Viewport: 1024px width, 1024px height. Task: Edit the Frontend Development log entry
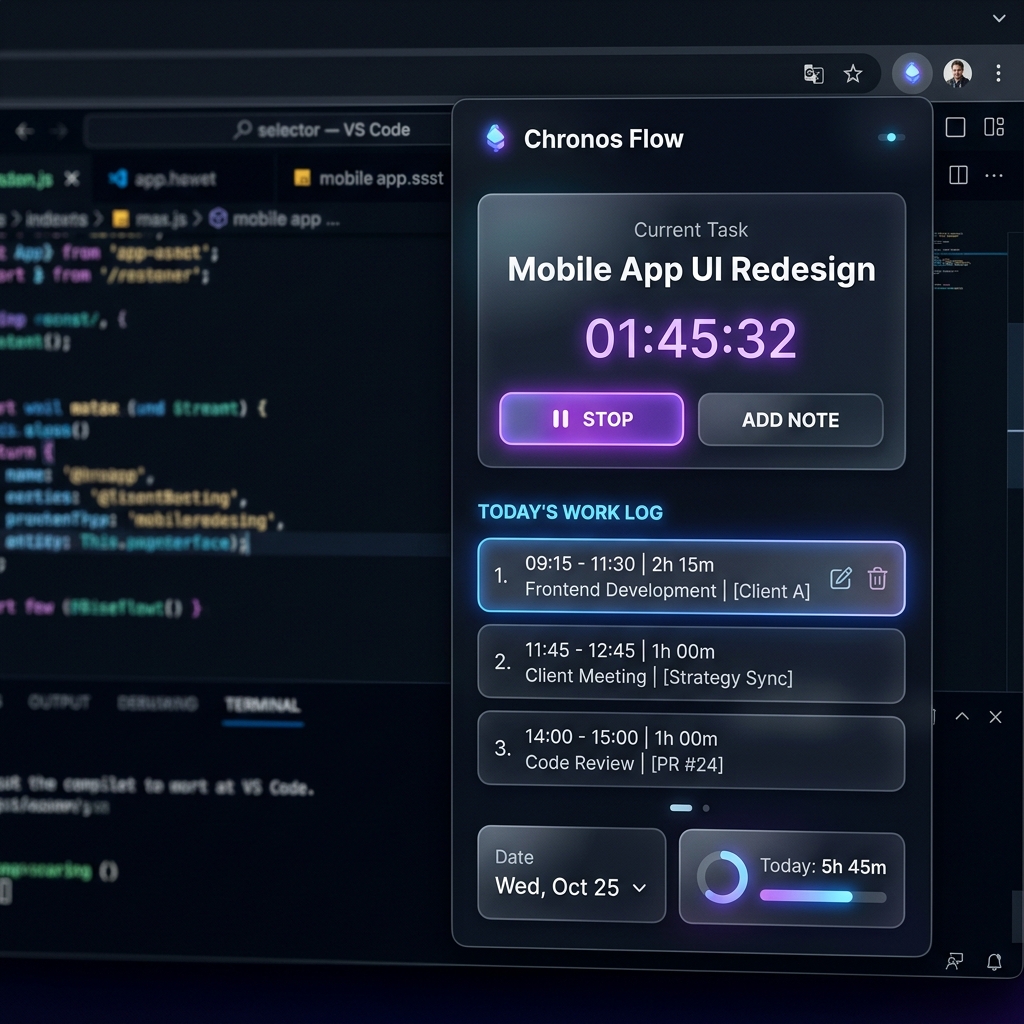coord(840,578)
